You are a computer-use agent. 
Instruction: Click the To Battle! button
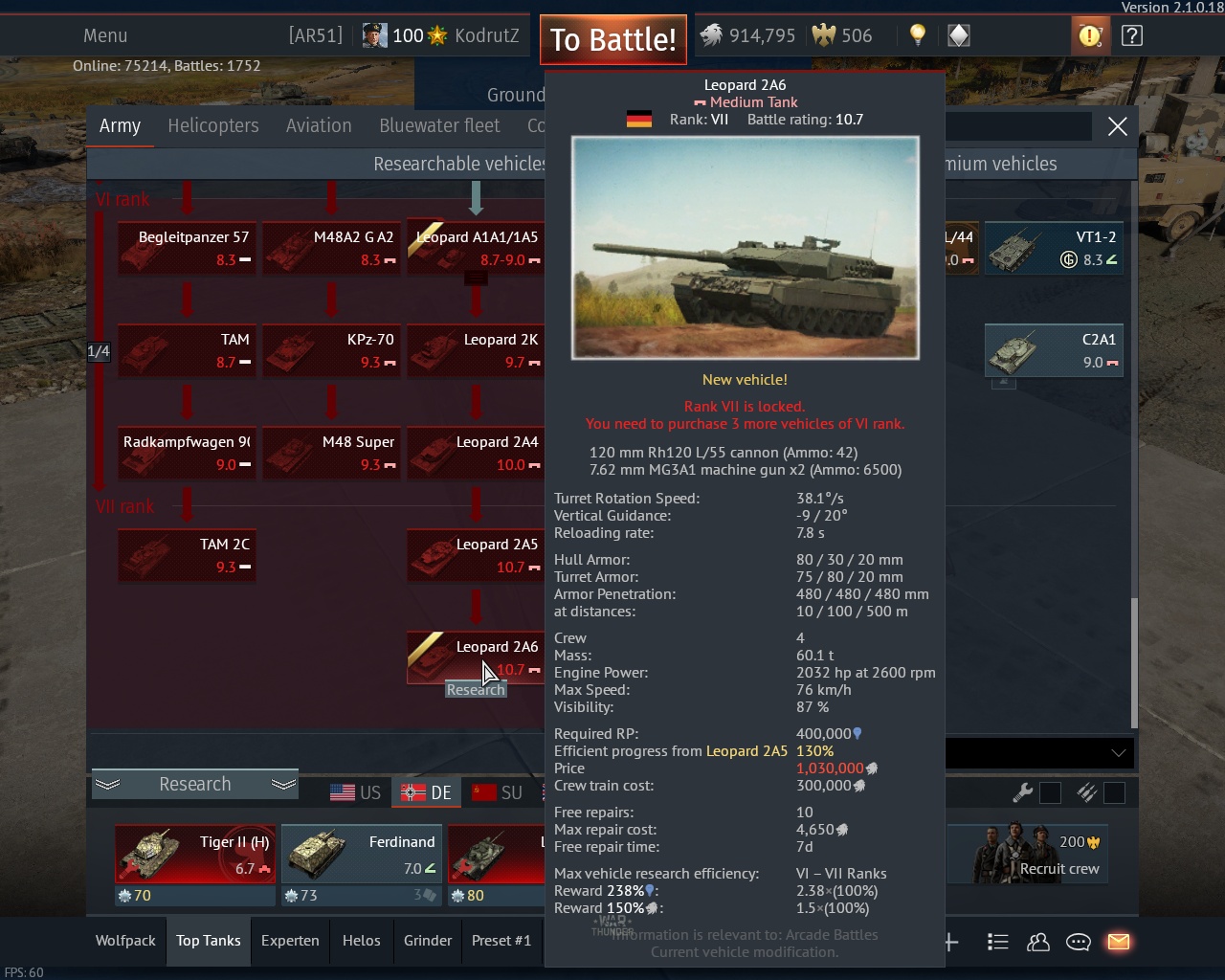613,39
